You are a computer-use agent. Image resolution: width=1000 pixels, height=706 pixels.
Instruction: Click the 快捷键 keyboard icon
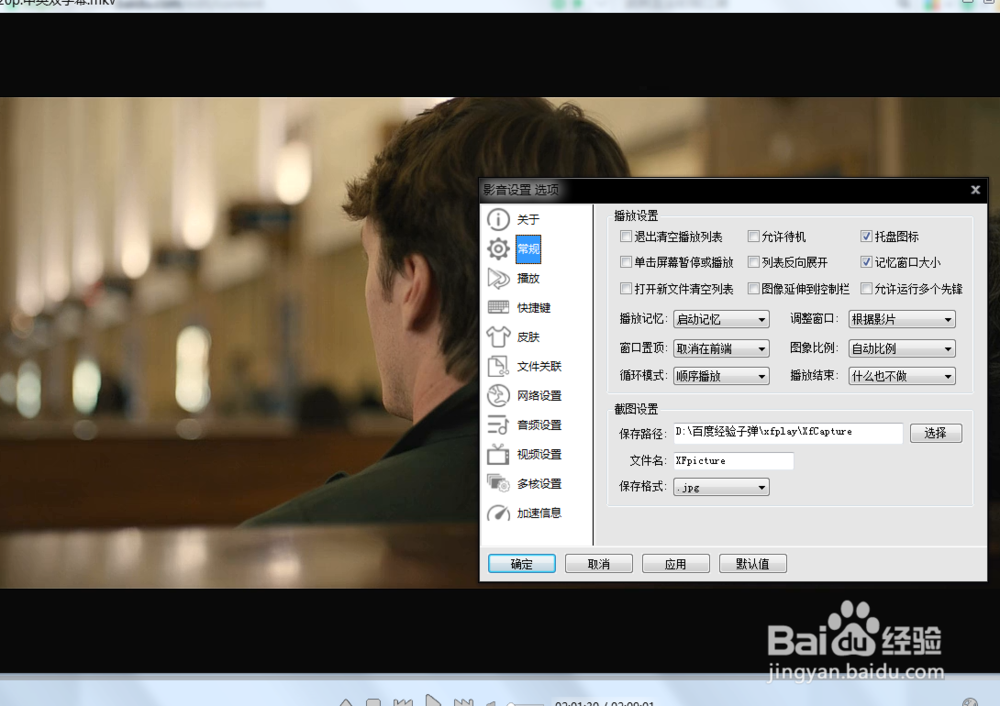(498, 307)
